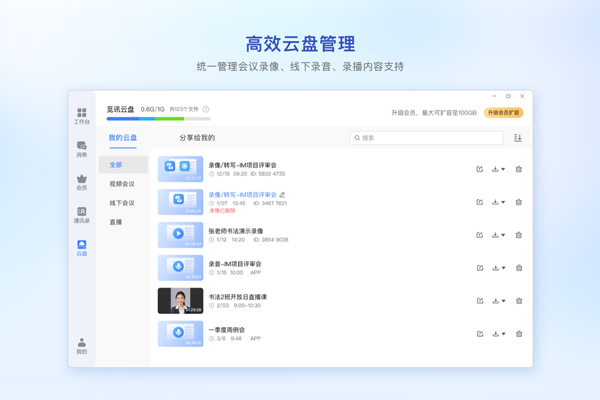Open 一季度周例会 audio thumbnail
The width and height of the screenshot is (600, 400).
[181, 334]
